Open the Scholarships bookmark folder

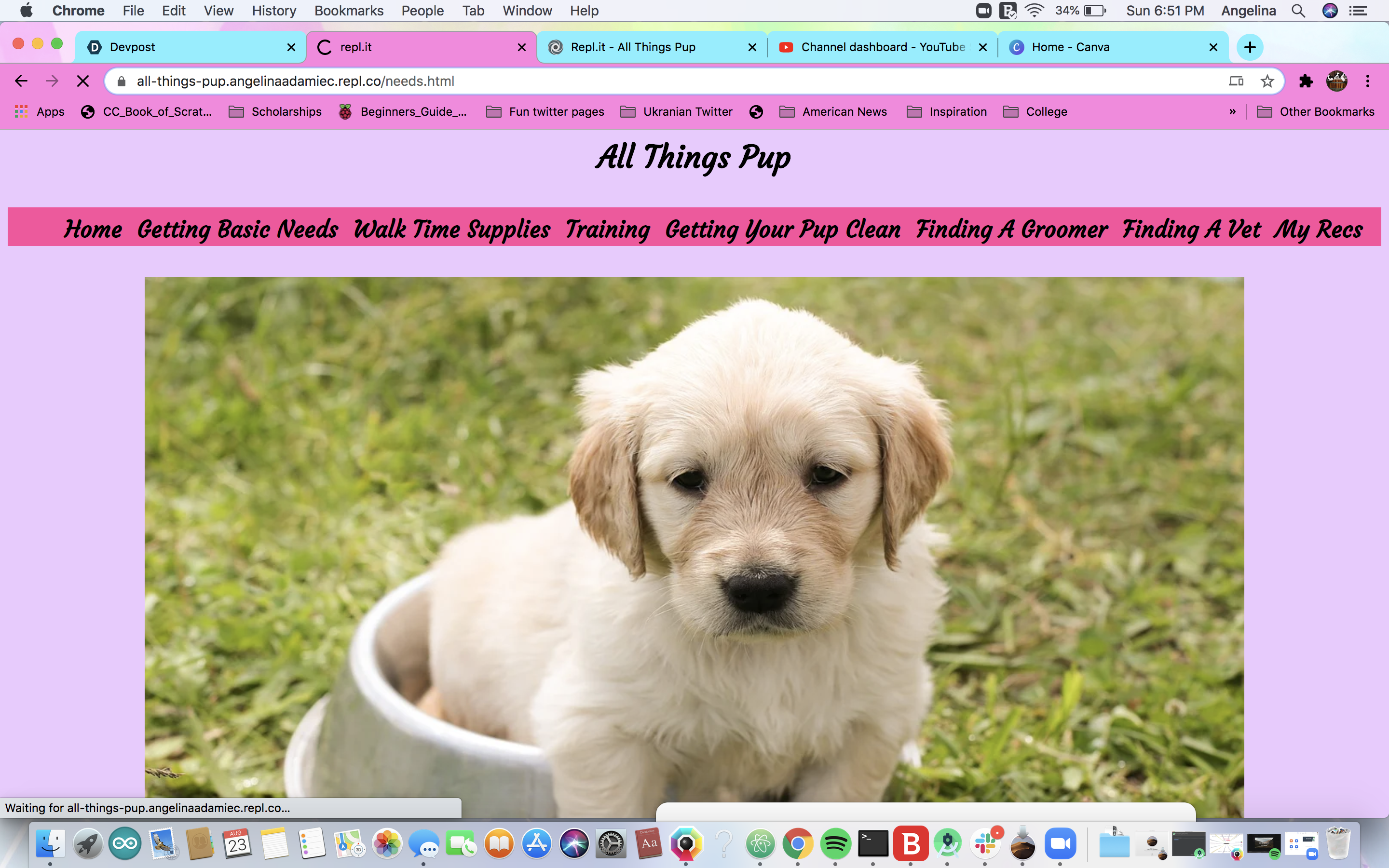pos(275,111)
